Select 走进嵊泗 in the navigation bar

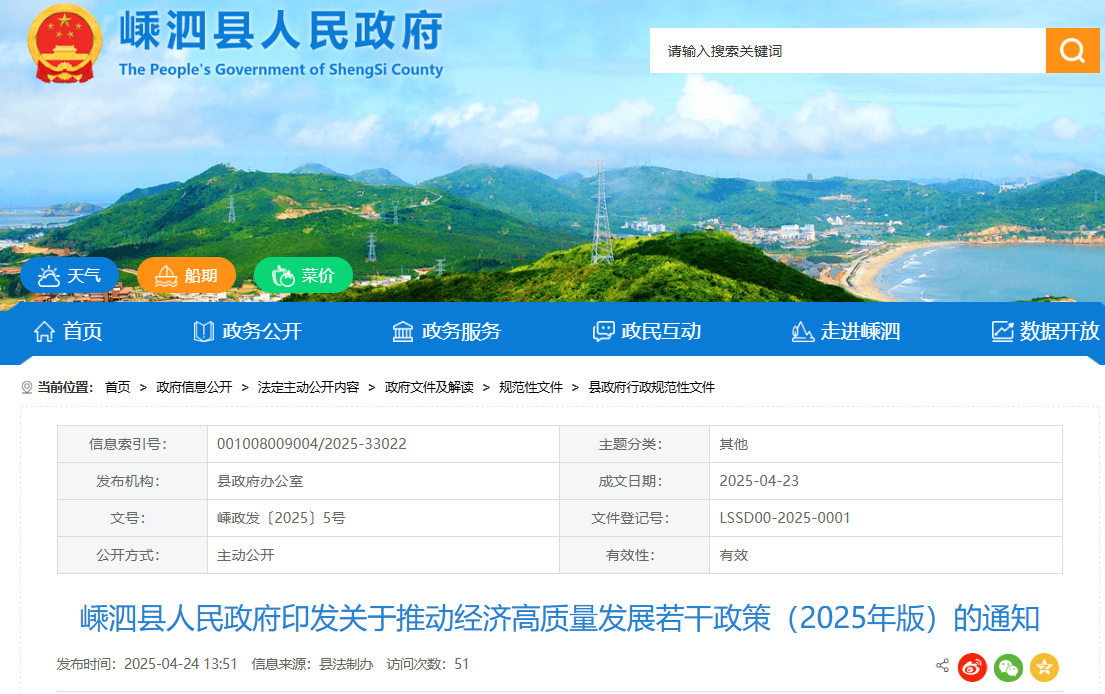tap(846, 331)
